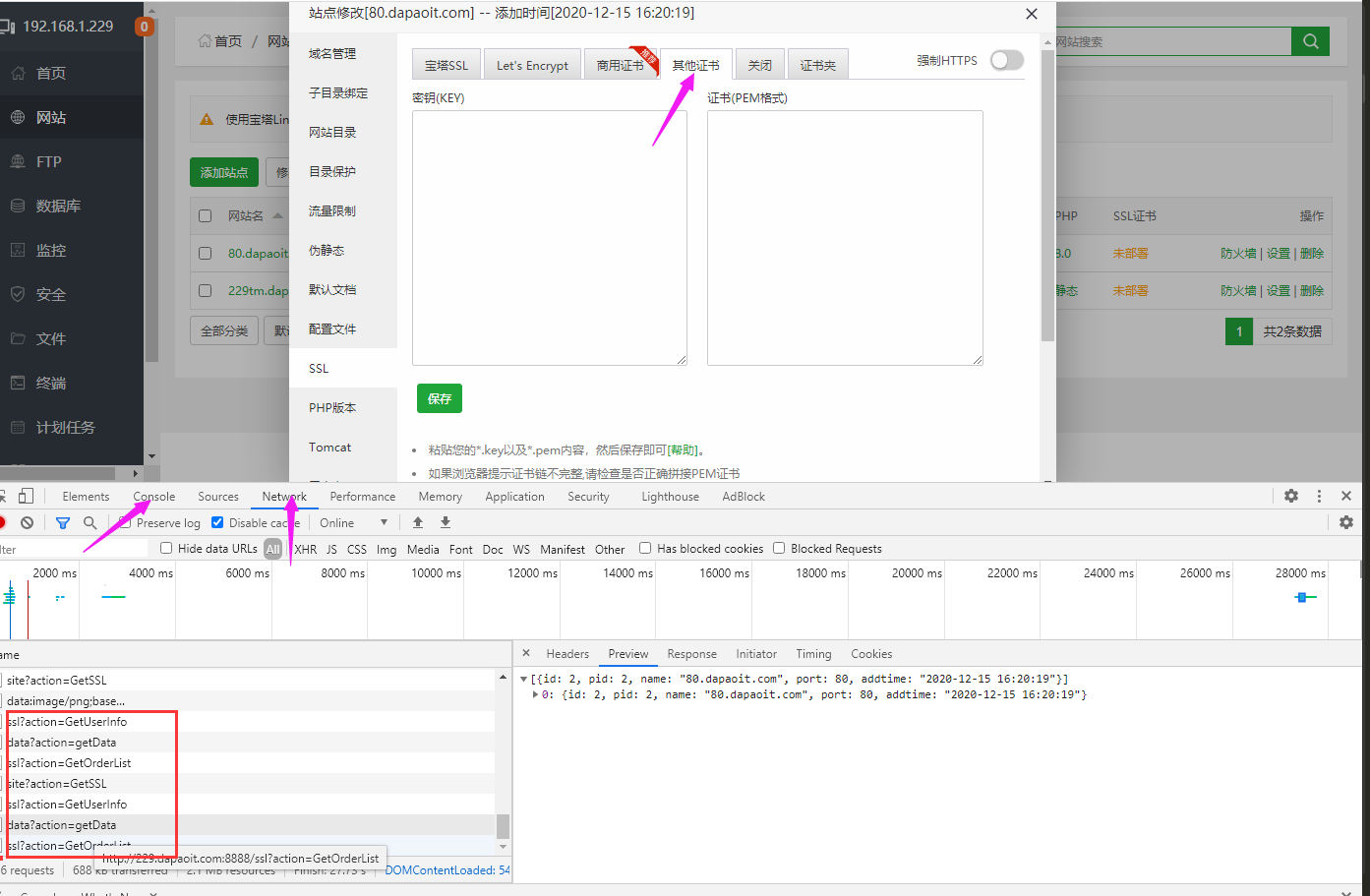Expand item 0 object in Preview
This screenshot has width=1370, height=896.
pyautogui.click(x=536, y=694)
